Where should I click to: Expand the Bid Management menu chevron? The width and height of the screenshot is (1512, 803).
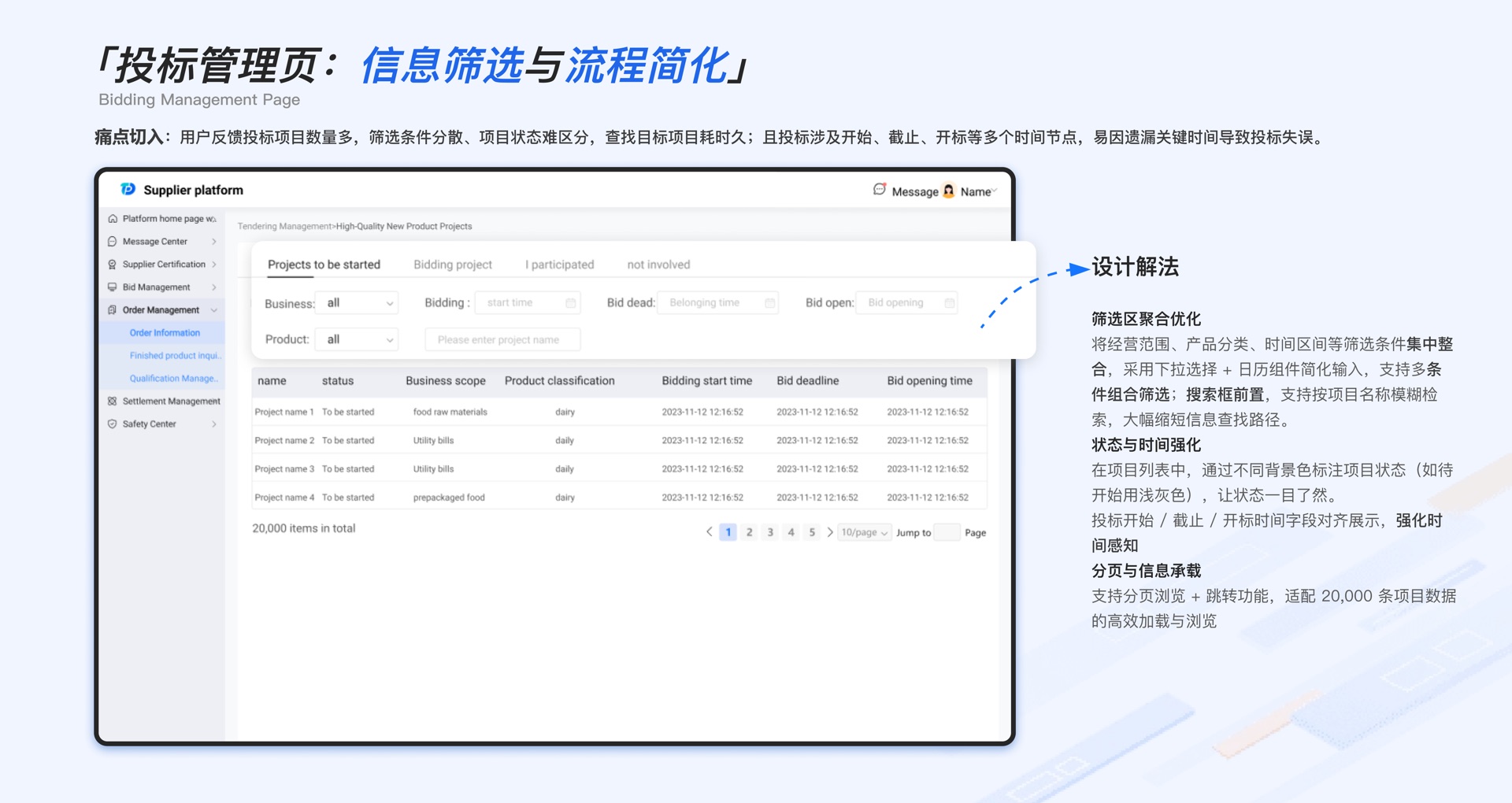click(214, 287)
